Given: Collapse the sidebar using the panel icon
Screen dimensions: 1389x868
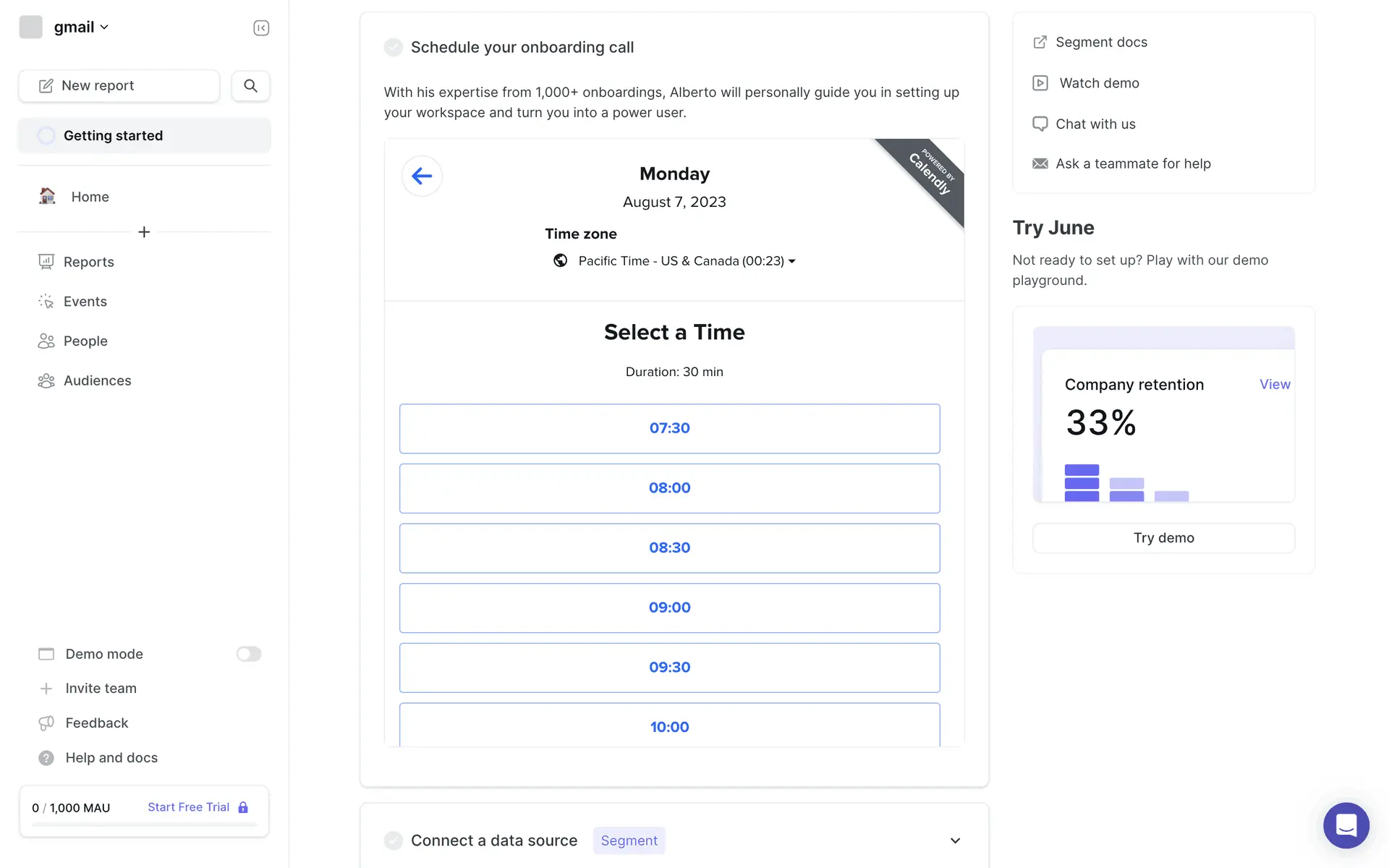Looking at the screenshot, I should 261,27.
